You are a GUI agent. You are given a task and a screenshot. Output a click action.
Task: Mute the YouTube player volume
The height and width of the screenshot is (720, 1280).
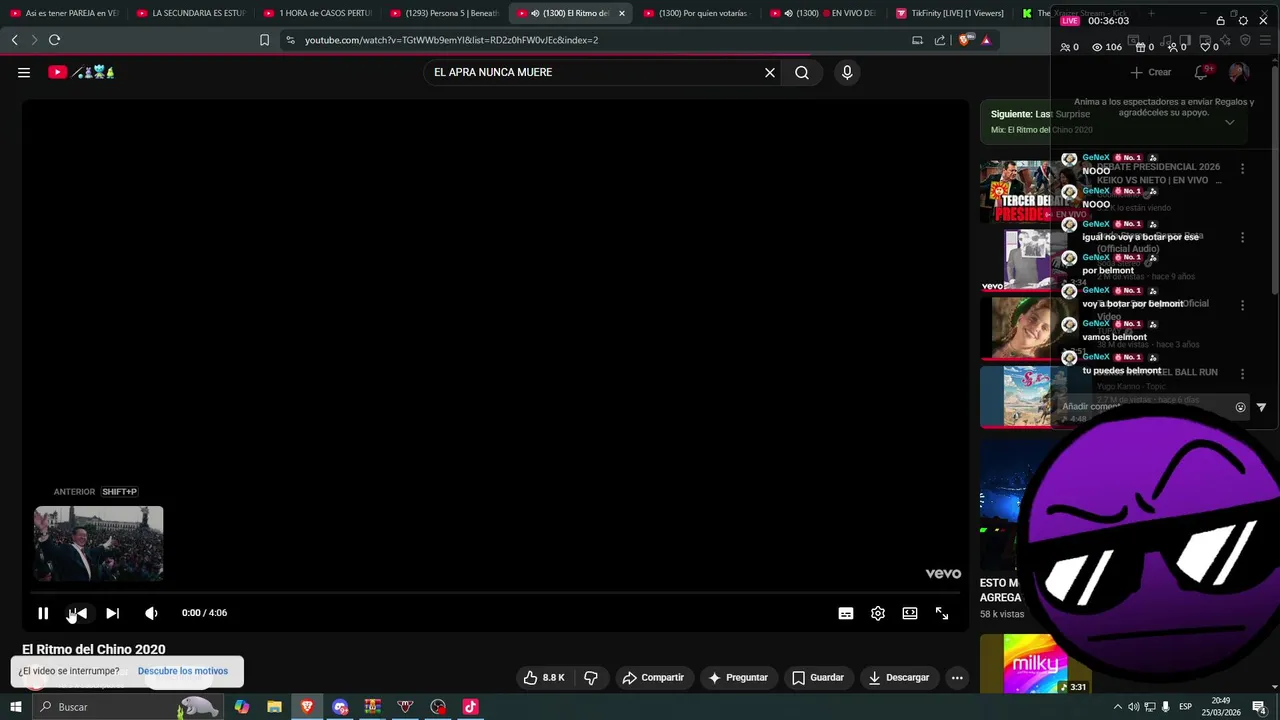coord(151,613)
